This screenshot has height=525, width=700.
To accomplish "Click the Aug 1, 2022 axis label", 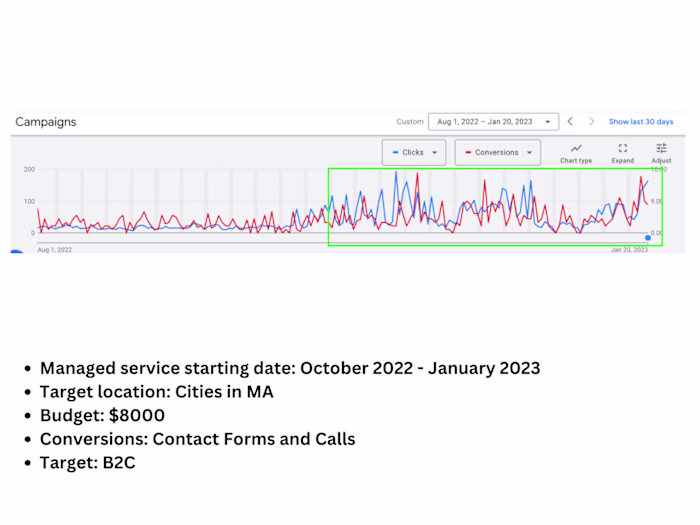I will click(54, 250).
